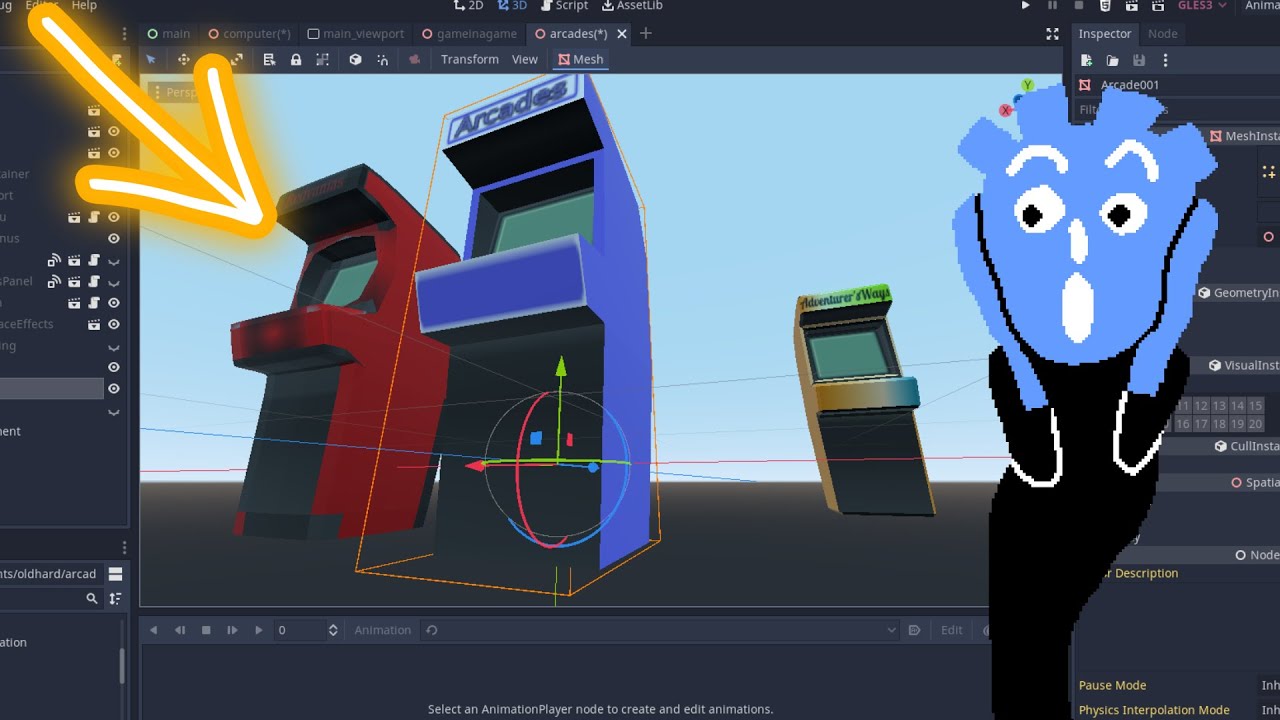Switch to the computer(*) scene tab
1280x720 pixels.
click(x=249, y=34)
